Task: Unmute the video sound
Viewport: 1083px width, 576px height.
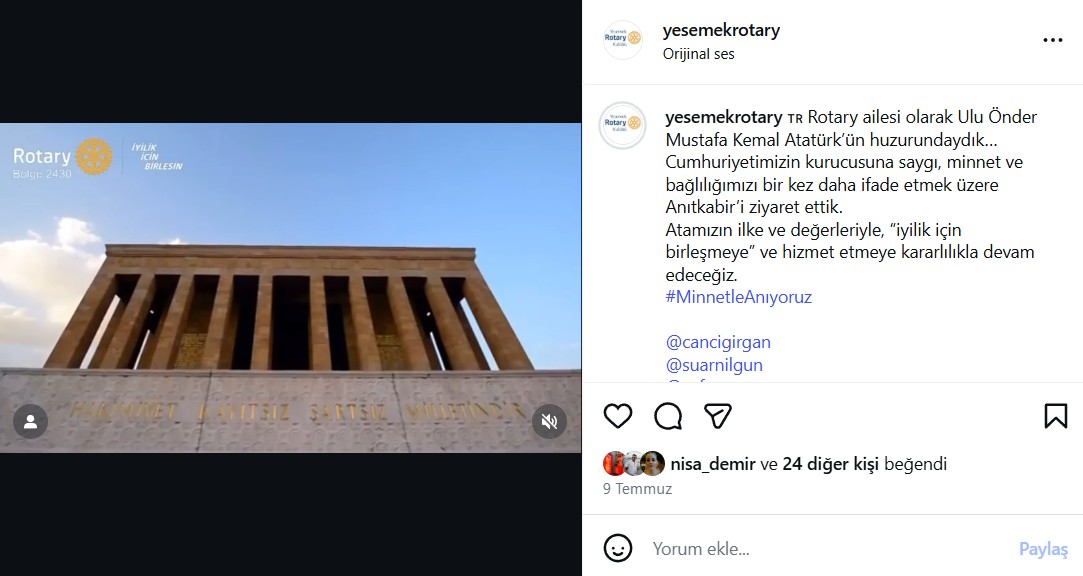Action: pyautogui.click(x=549, y=421)
